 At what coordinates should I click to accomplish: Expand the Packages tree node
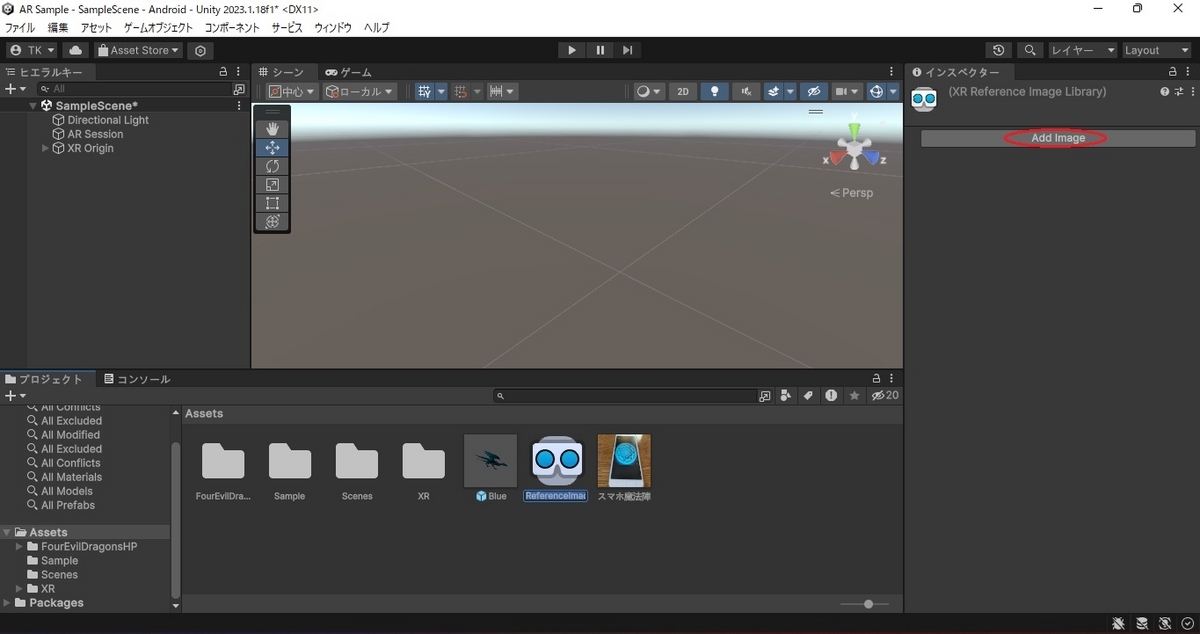pyautogui.click(x=8, y=603)
